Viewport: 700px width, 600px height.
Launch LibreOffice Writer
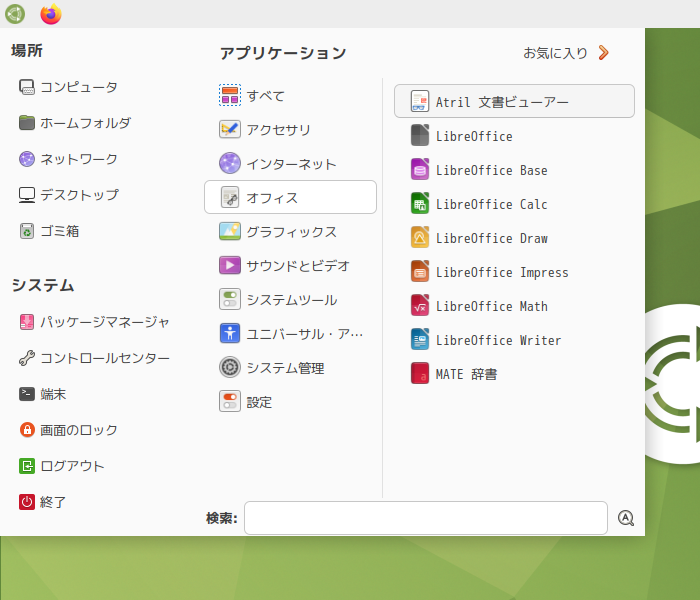tap(514, 339)
